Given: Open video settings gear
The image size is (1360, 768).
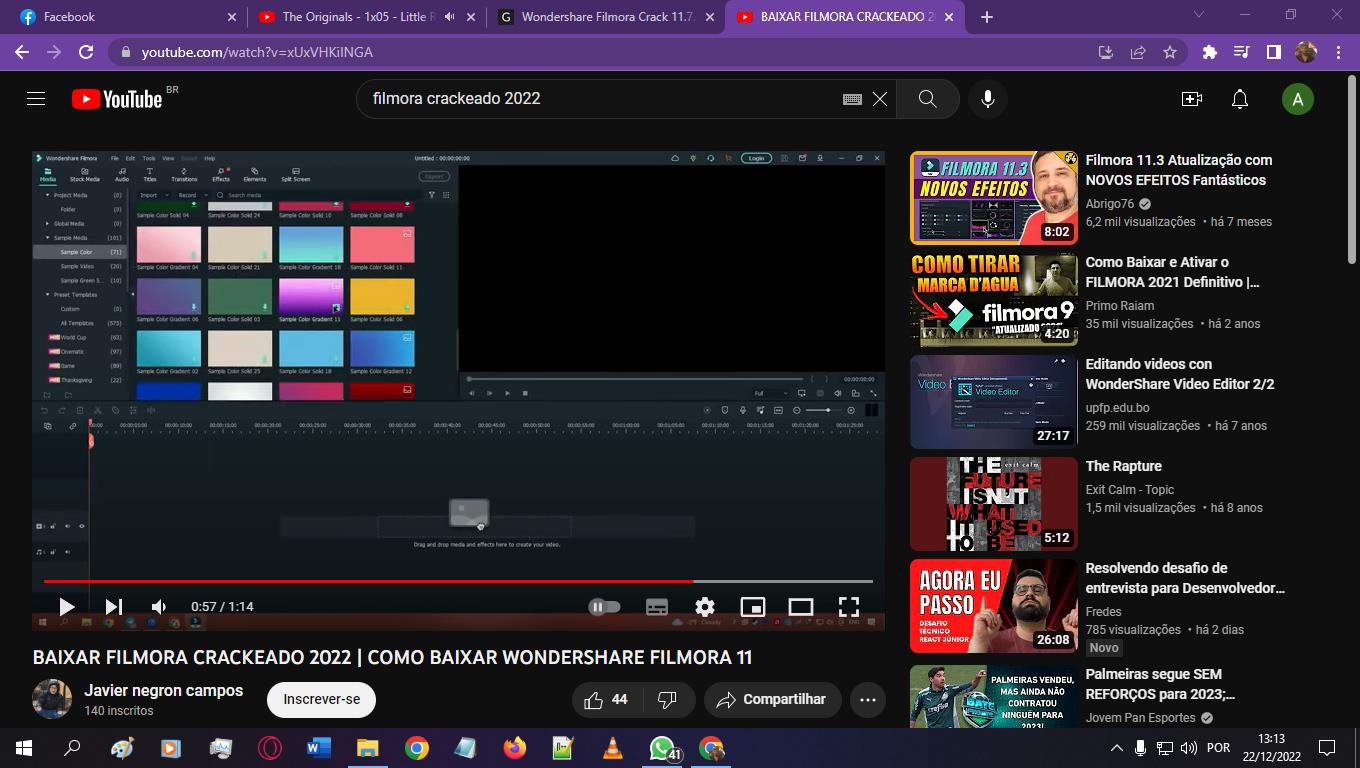Looking at the screenshot, I should (x=705, y=607).
